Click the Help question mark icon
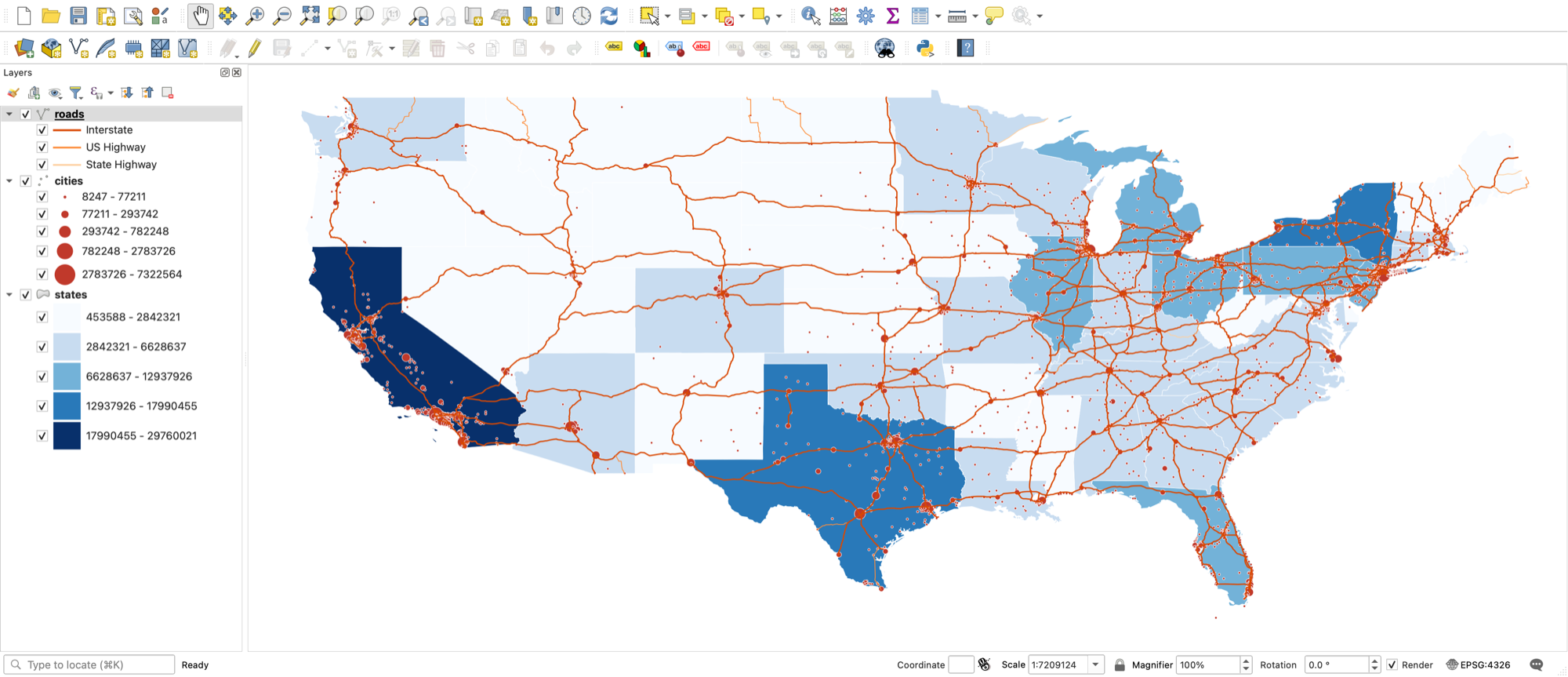The height and width of the screenshot is (677, 1568). [965, 49]
